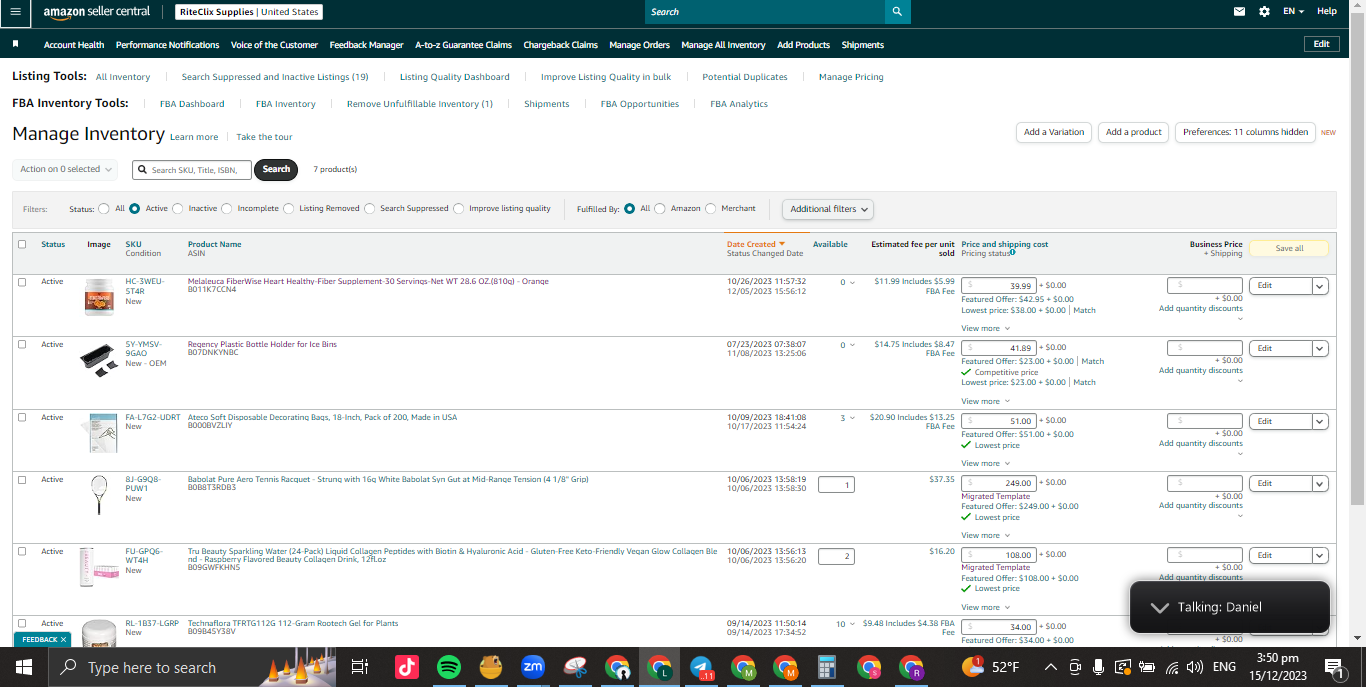Click the 249.00 price field for Babolat
Viewport: 1366px width, 687px height.
click(x=998, y=483)
